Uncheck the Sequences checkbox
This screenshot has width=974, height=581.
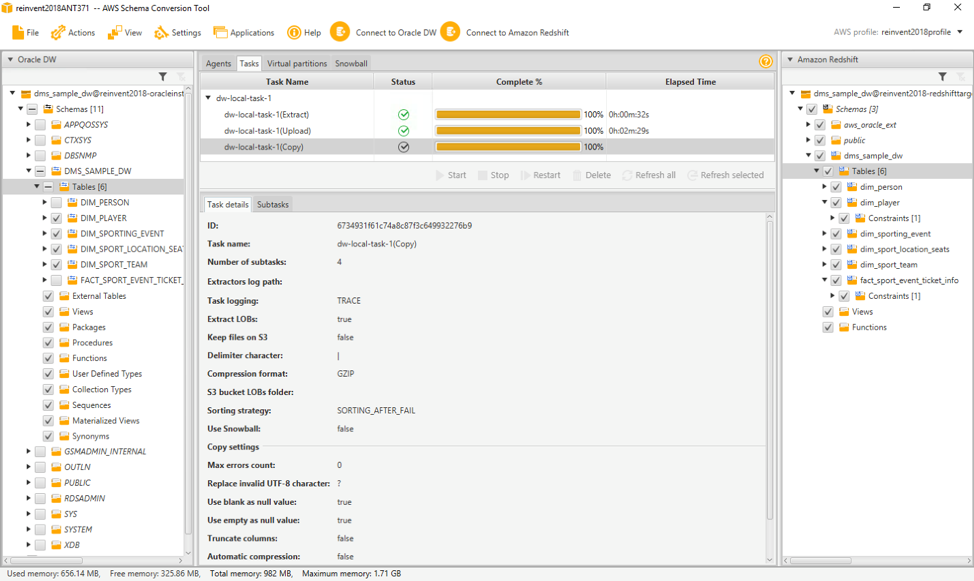48,405
